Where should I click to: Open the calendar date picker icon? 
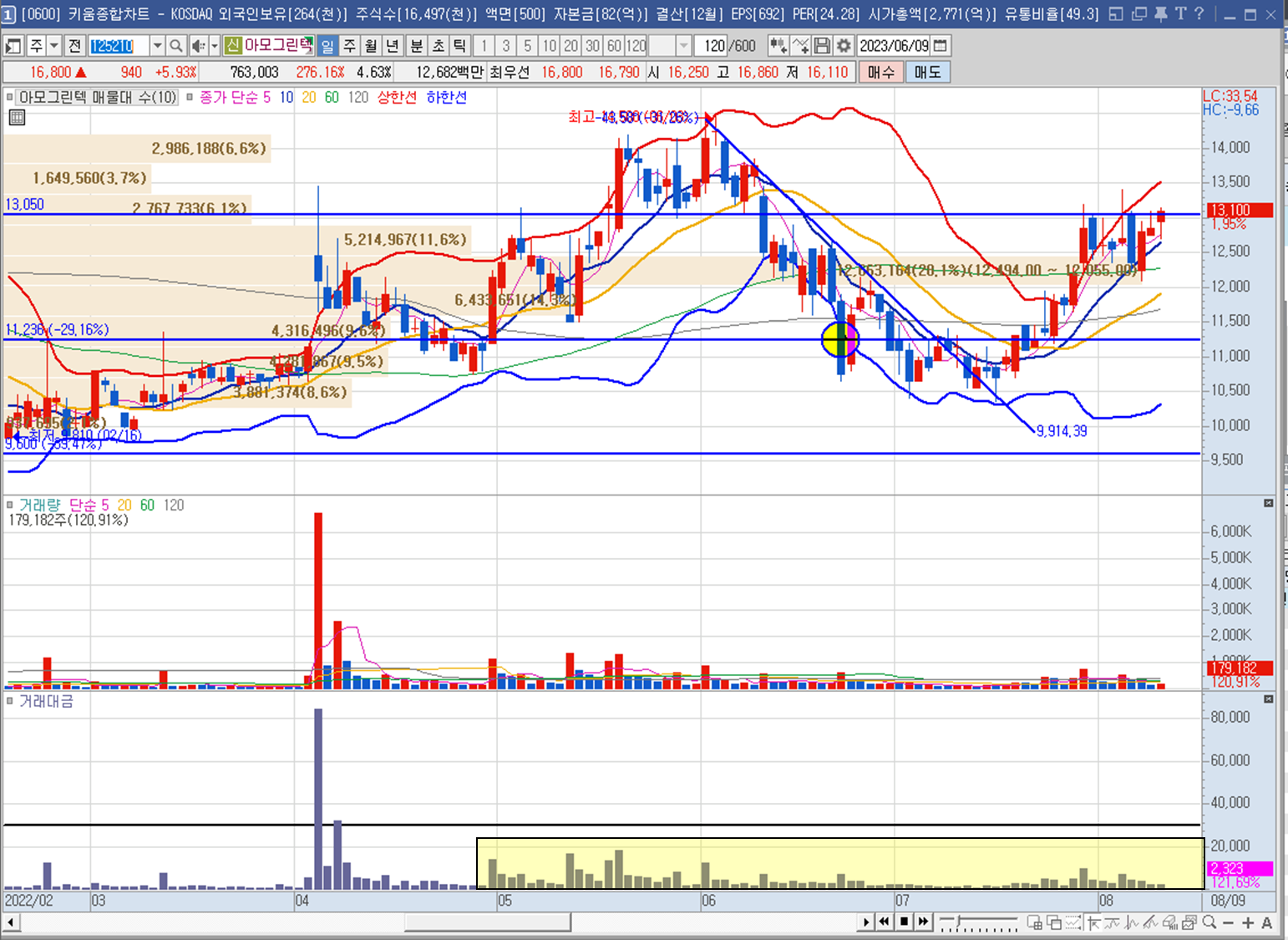pos(941,46)
